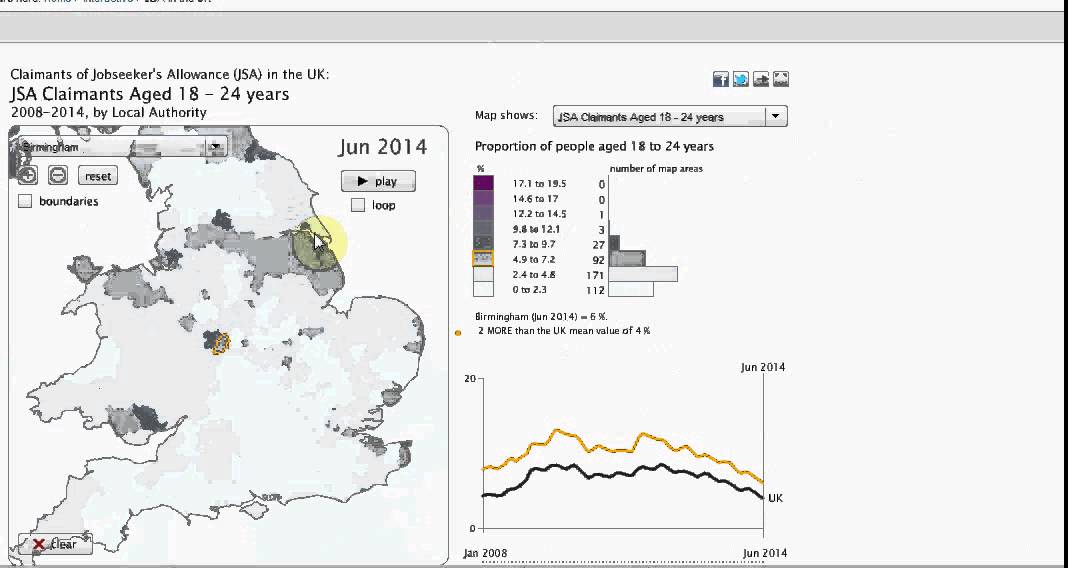Viewport: 1068px width, 568px height.
Task: Click the 'Birmingham (Jun 2014) = 6 %' text
Action: click(541, 317)
